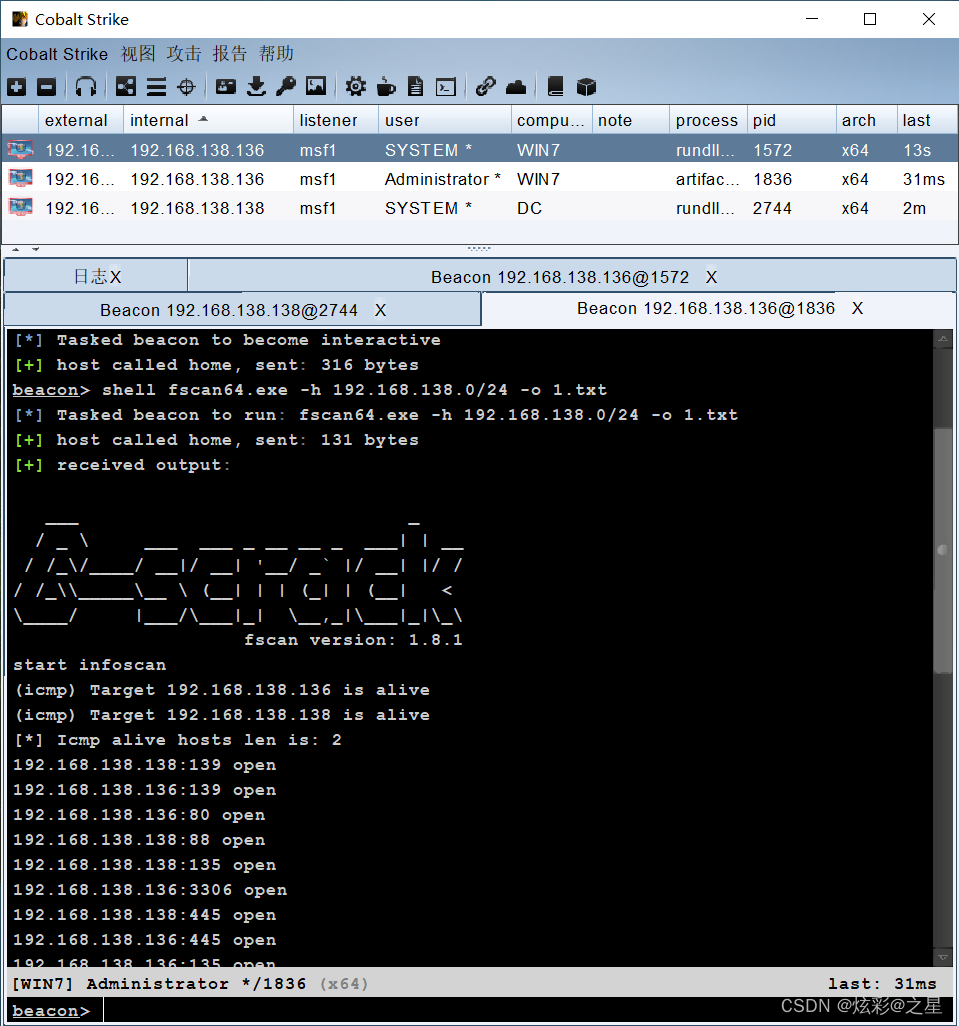Open the screenshots picture icon
The width and height of the screenshot is (959, 1026).
click(x=316, y=86)
